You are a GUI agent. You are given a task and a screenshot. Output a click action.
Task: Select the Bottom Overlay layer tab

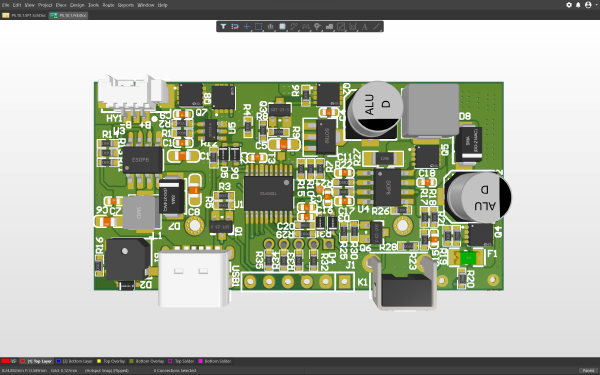tap(147, 361)
